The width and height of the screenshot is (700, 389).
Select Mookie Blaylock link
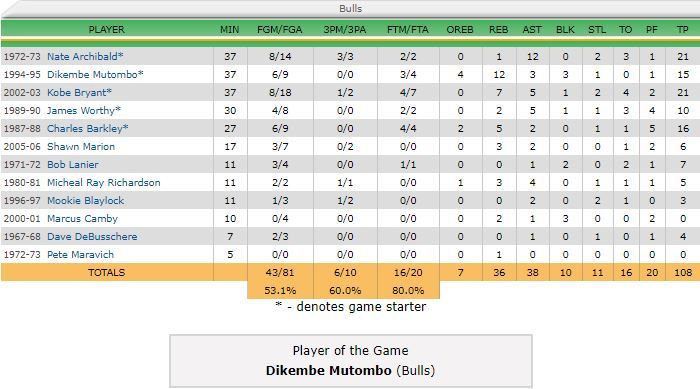click(x=86, y=201)
